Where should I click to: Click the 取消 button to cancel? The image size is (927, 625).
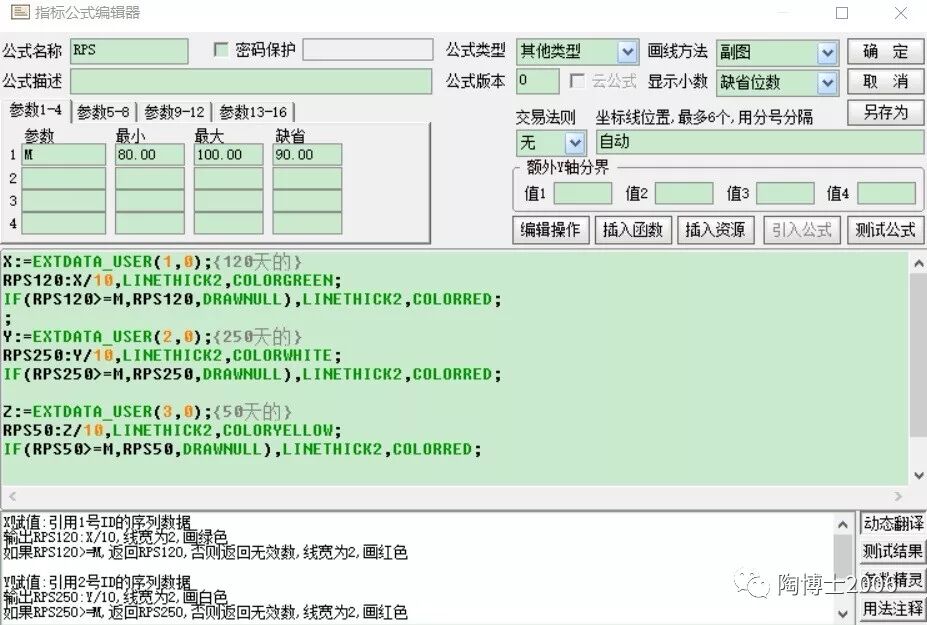coord(884,81)
